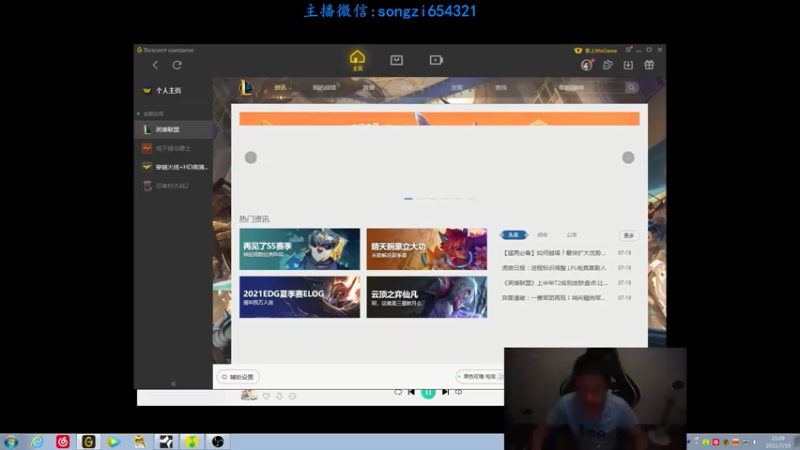The width and height of the screenshot is (800, 450).
Task: Click the League of Legends logo icon
Action: 246,88
